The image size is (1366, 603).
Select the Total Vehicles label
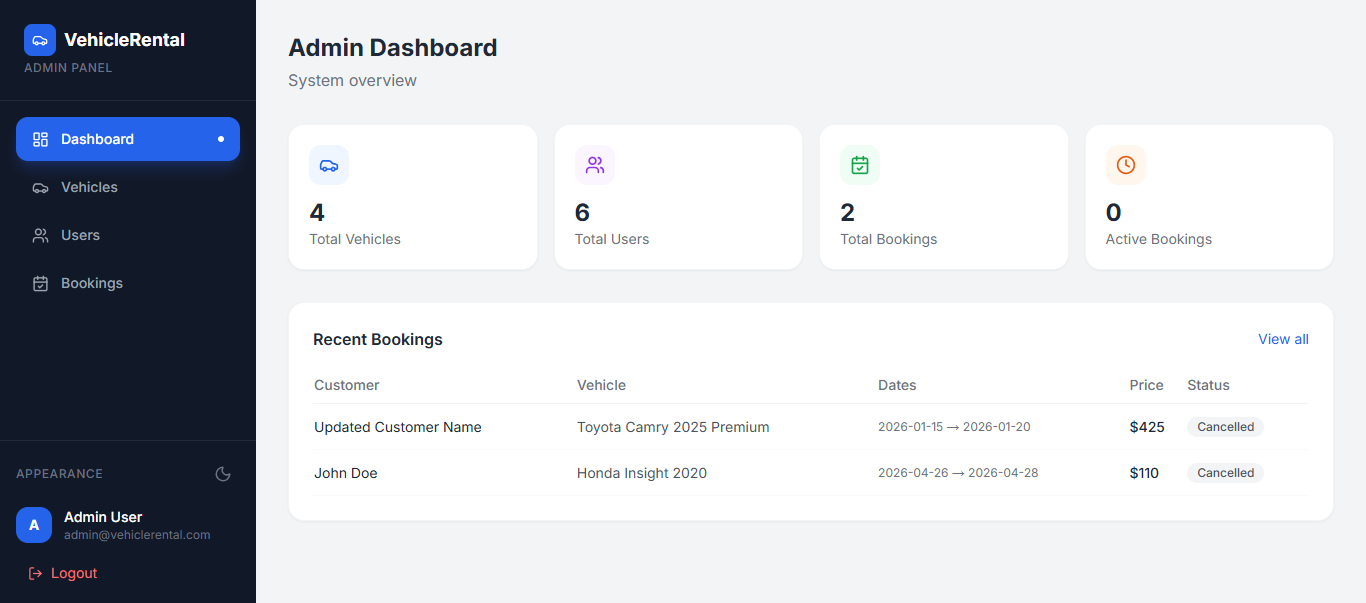355,239
